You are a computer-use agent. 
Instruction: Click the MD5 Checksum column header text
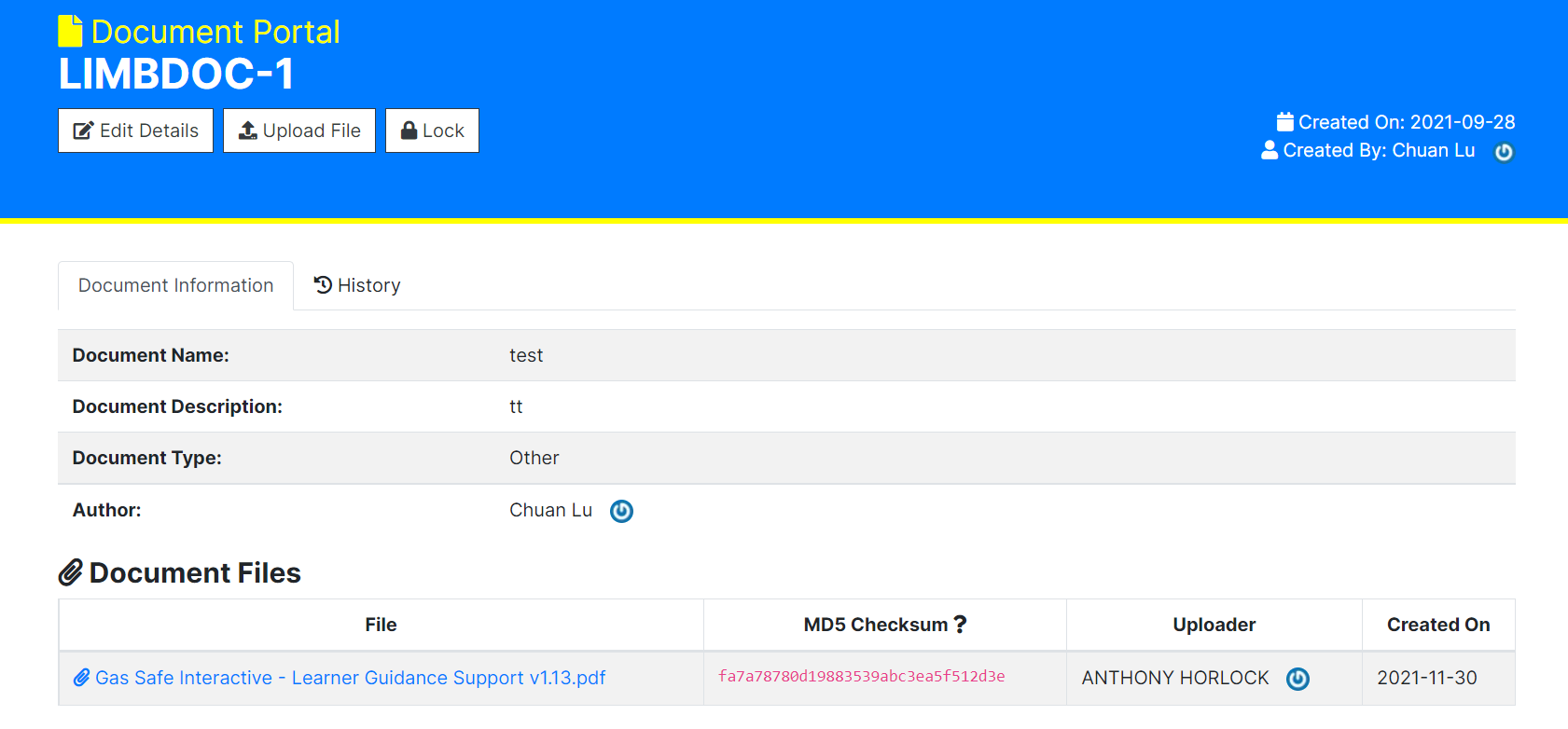876,625
